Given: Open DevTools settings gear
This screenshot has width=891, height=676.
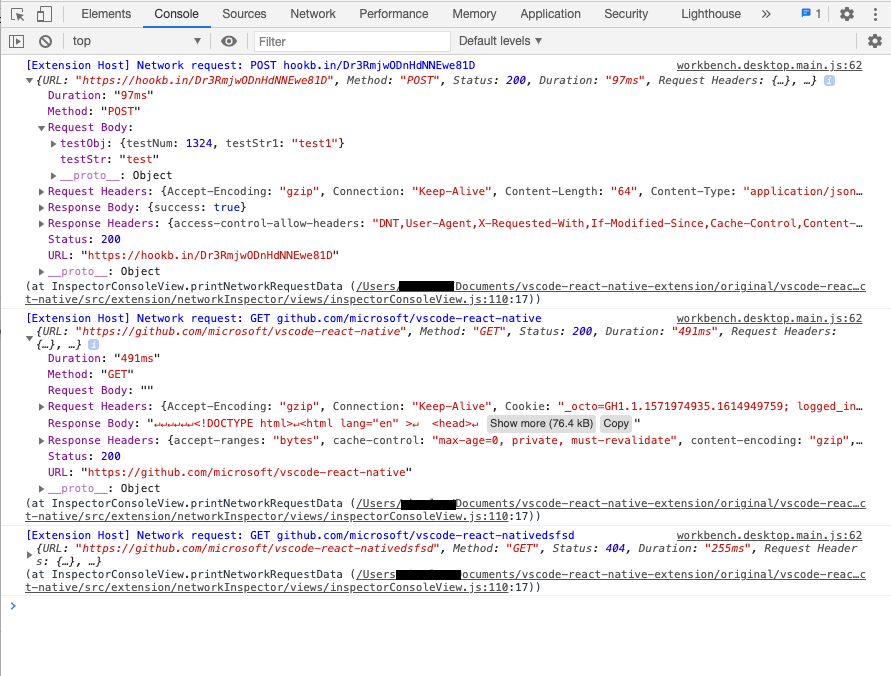Looking at the screenshot, I should [847, 13].
